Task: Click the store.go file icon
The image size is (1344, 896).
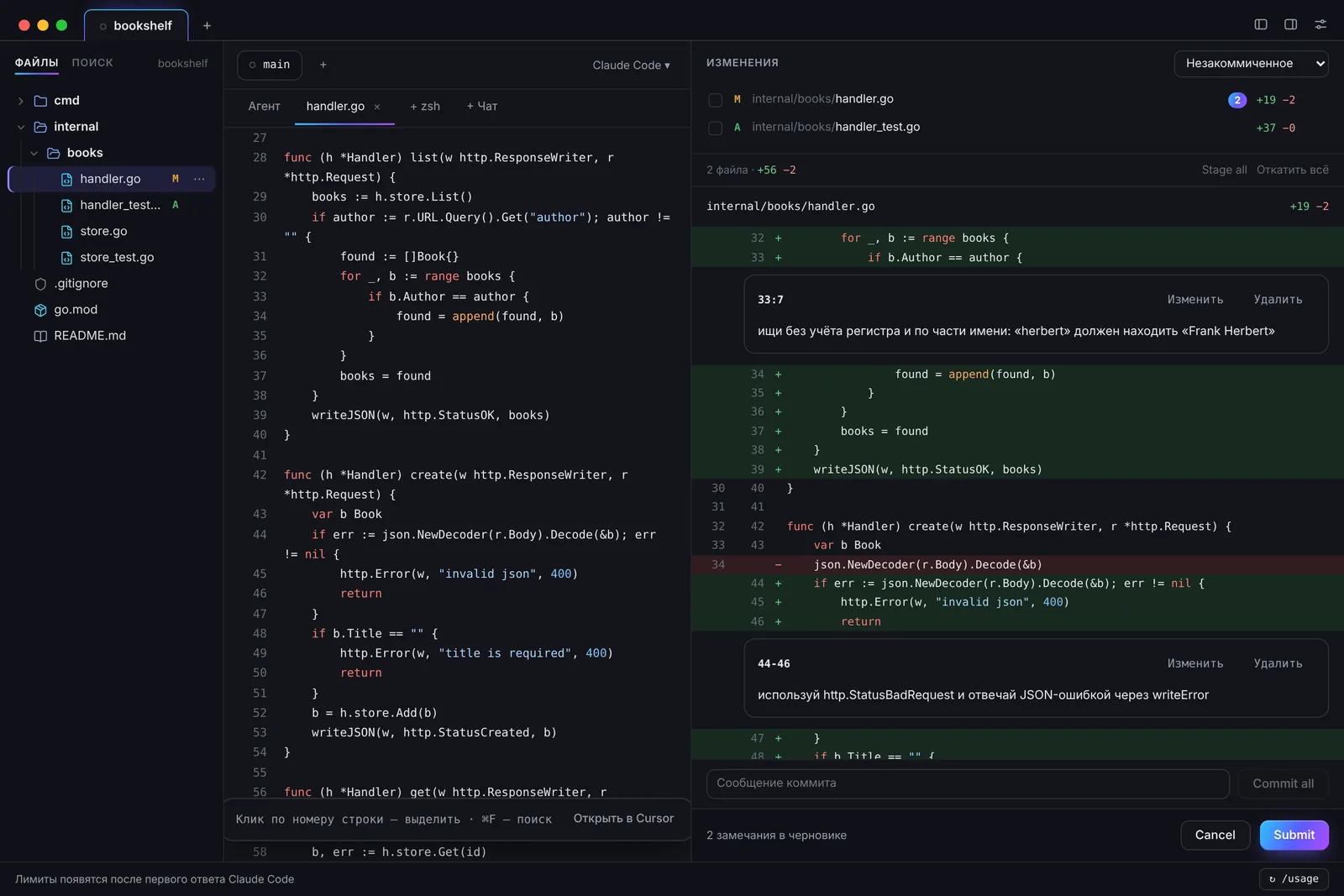Action: (x=66, y=231)
